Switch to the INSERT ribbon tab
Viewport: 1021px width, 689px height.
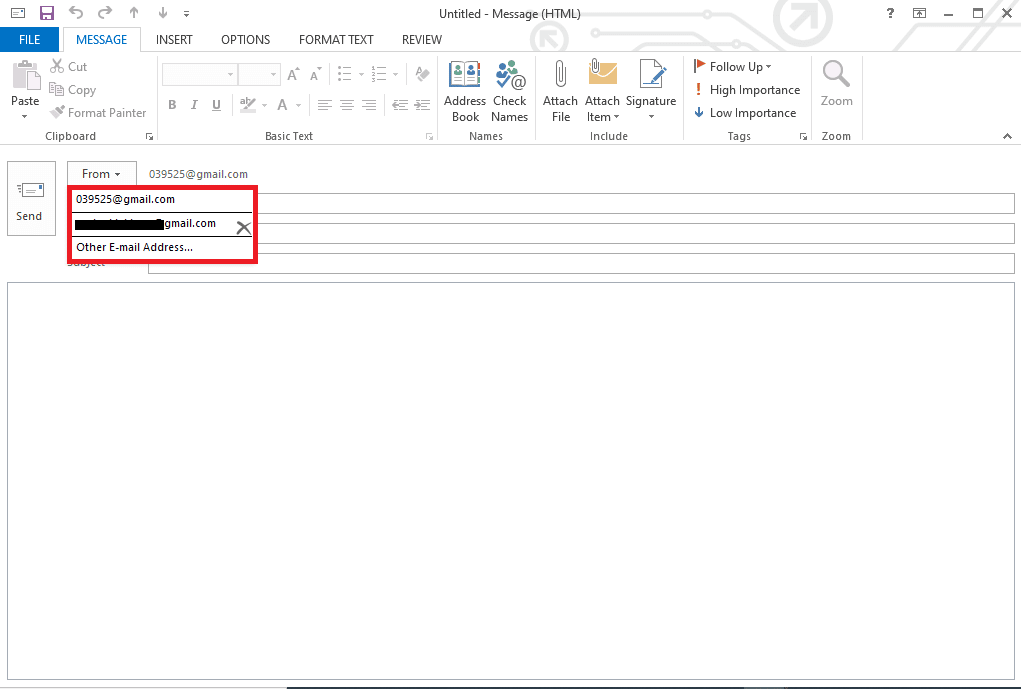(174, 39)
